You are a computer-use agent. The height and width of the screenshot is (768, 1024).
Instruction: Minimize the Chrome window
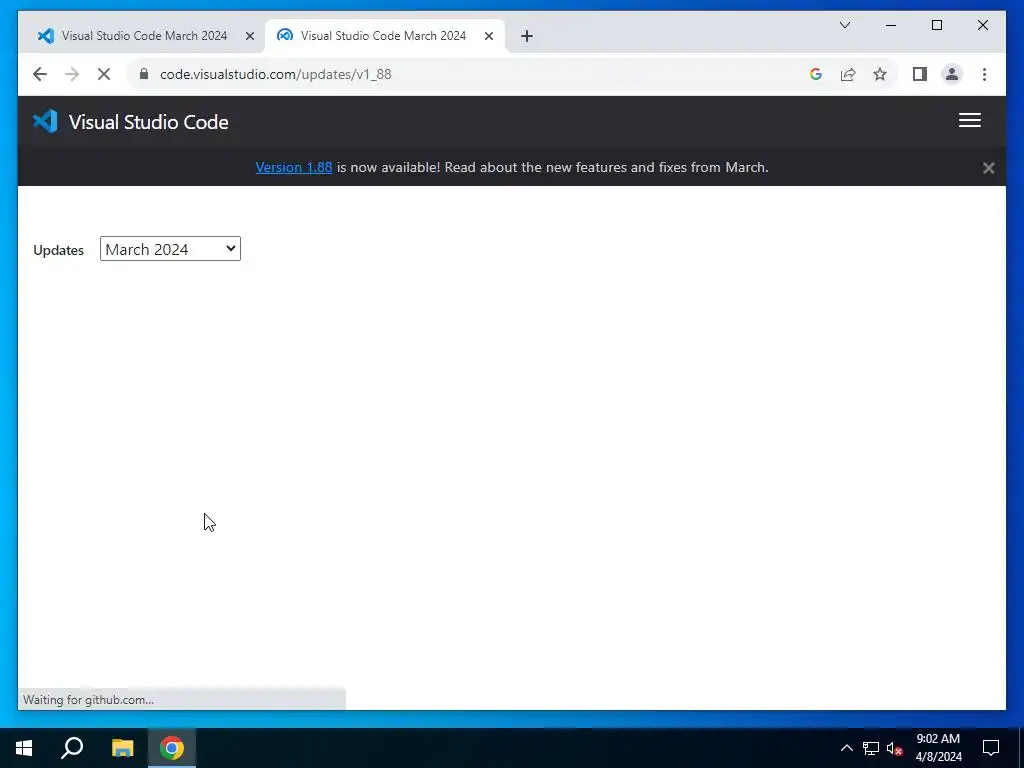point(891,25)
